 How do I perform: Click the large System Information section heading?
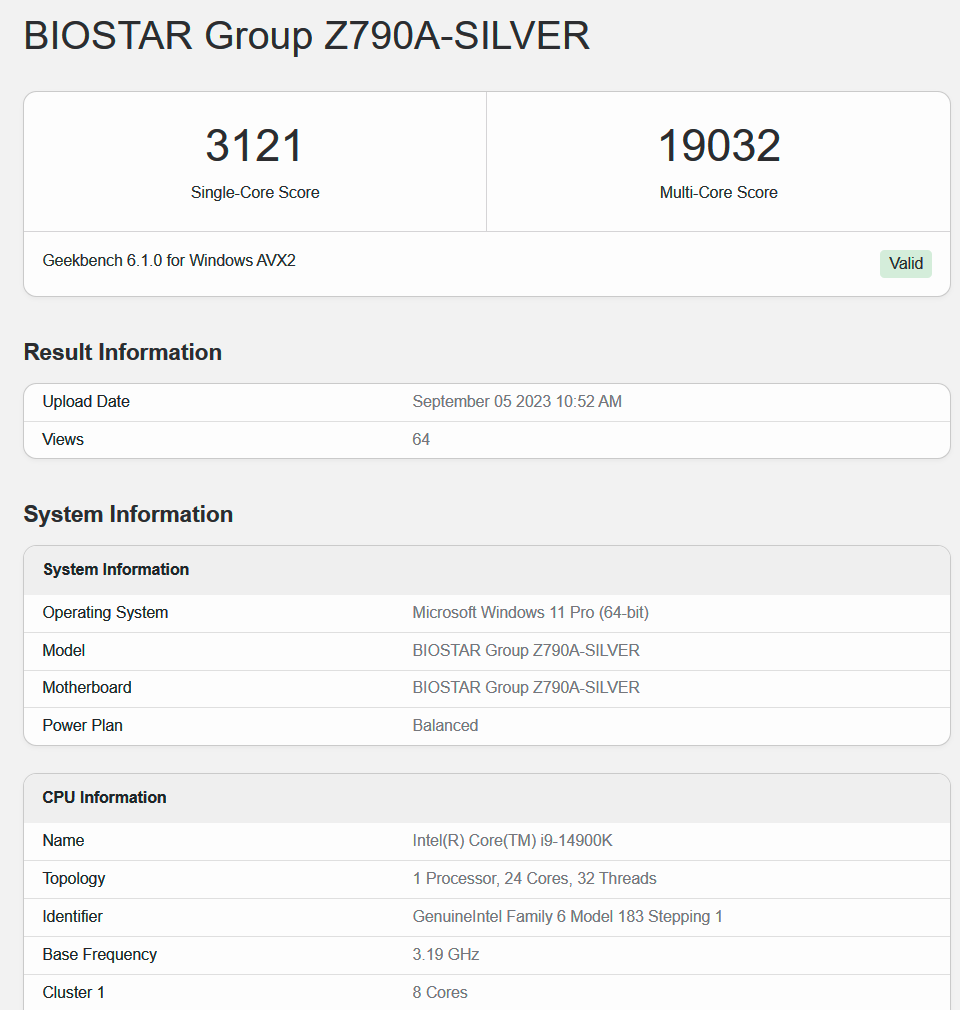tap(128, 514)
